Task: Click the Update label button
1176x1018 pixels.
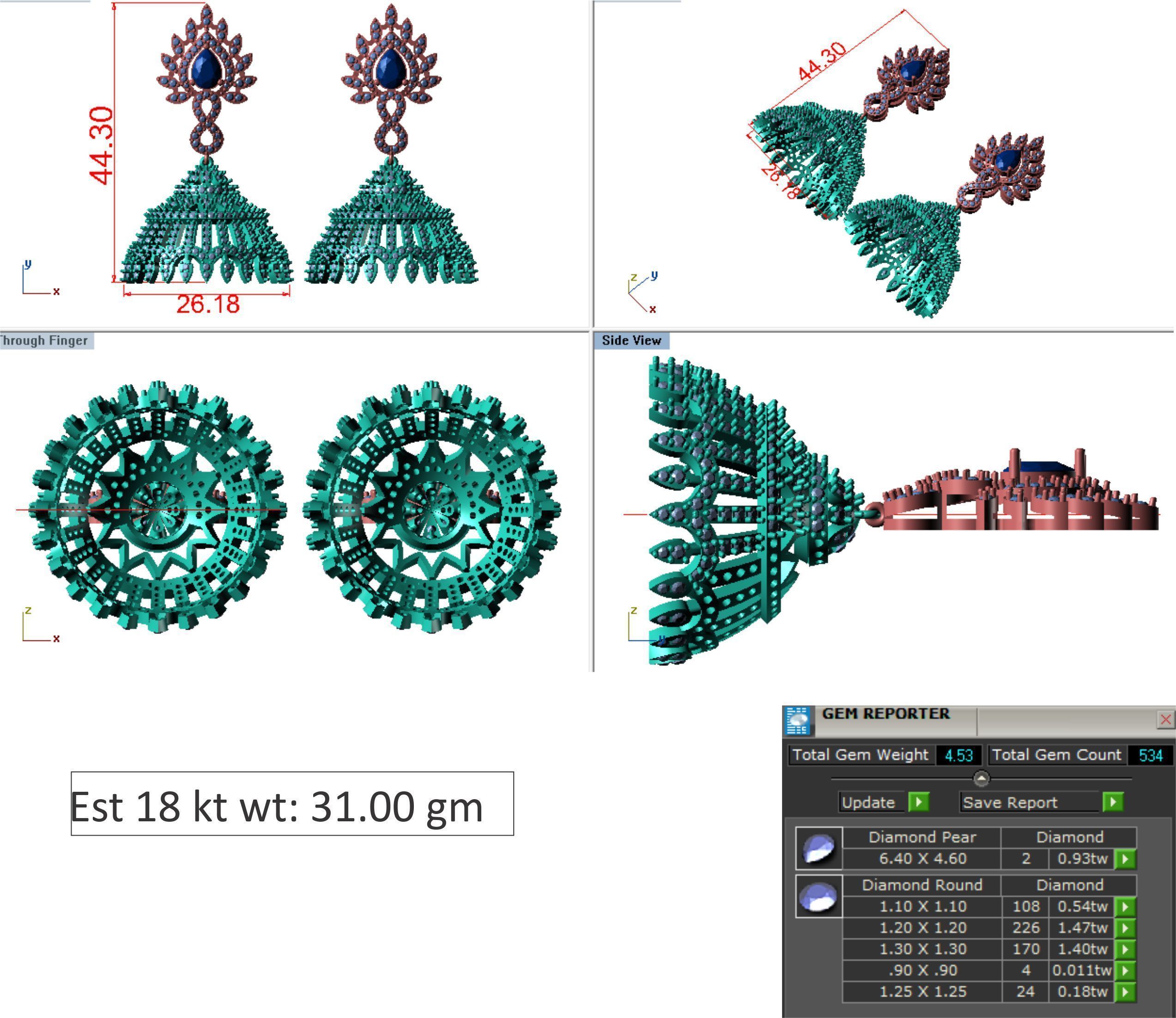Action: point(871,802)
